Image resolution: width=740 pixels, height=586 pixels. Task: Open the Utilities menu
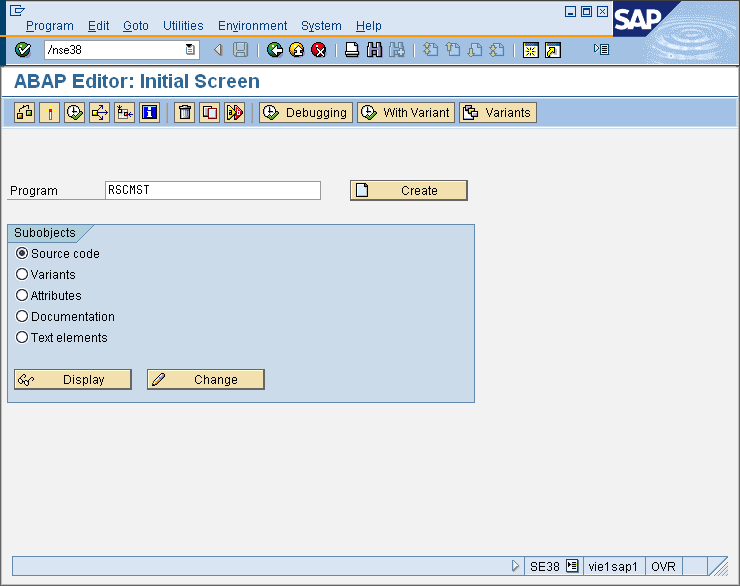[x=183, y=26]
